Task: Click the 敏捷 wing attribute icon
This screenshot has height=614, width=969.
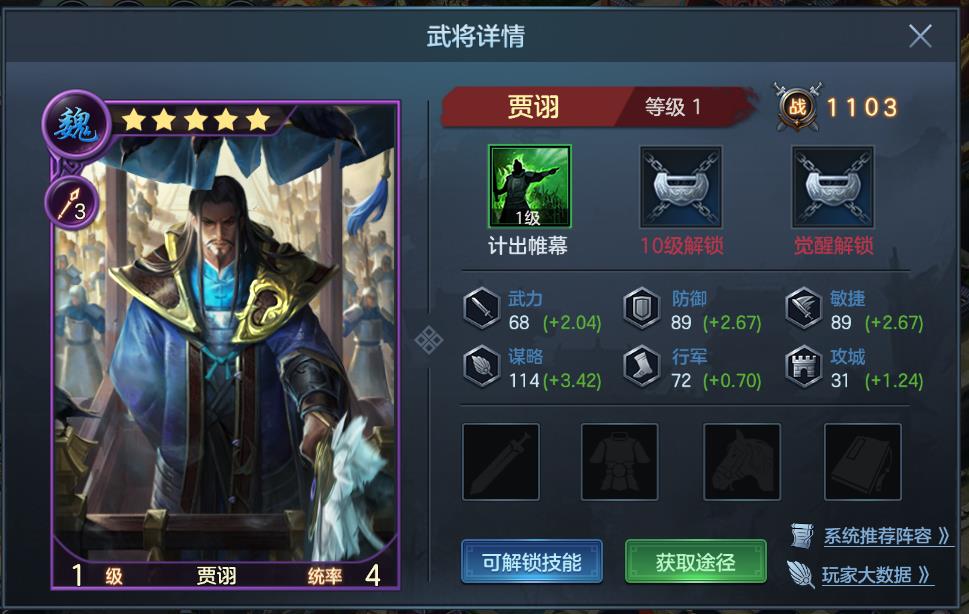Action: point(803,308)
